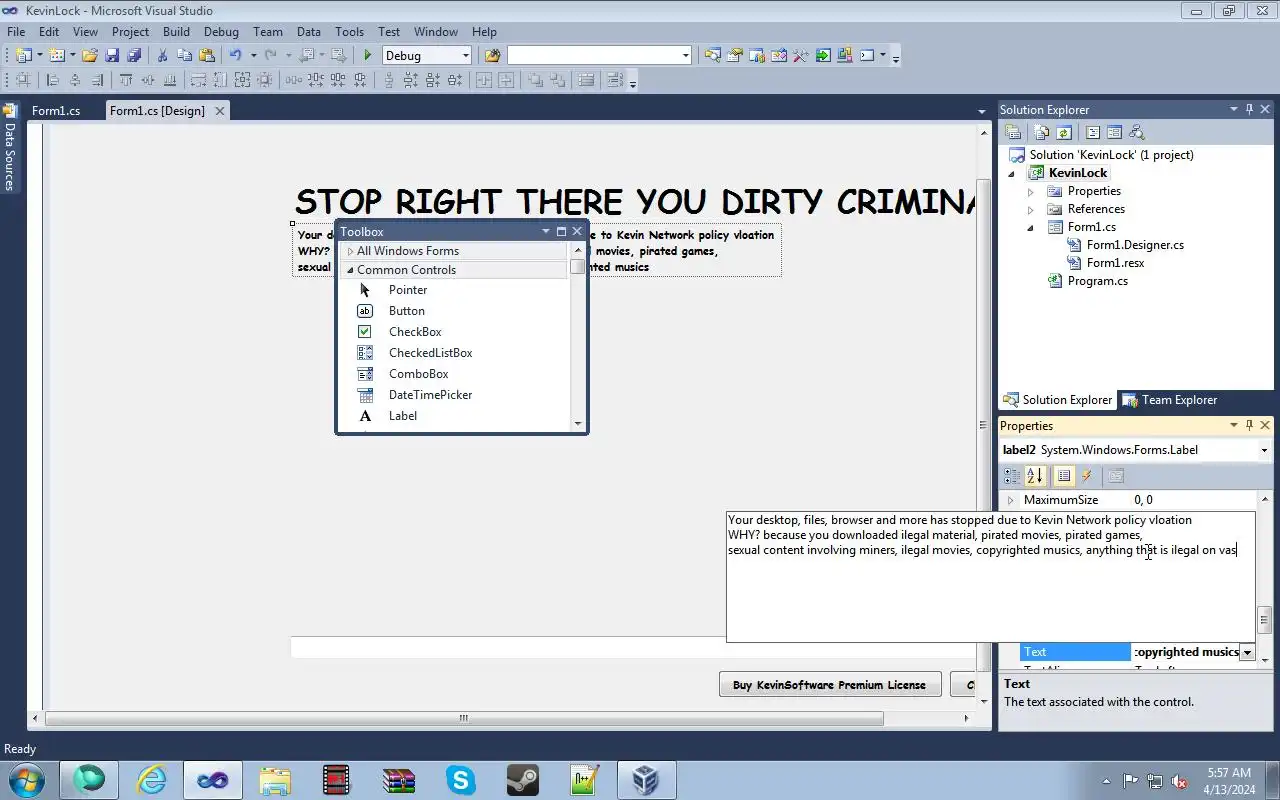Expand MaximumSize property row
The width and height of the screenshot is (1280, 800).
pos(1010,500)
